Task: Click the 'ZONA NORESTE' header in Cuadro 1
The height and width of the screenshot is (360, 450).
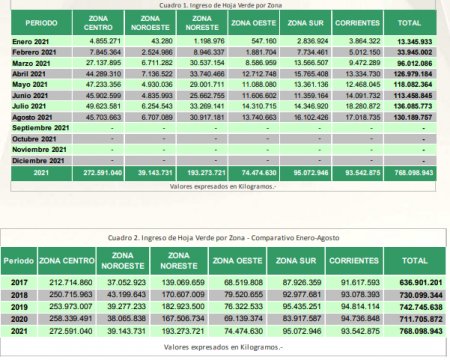Action: tap(202, 23)
